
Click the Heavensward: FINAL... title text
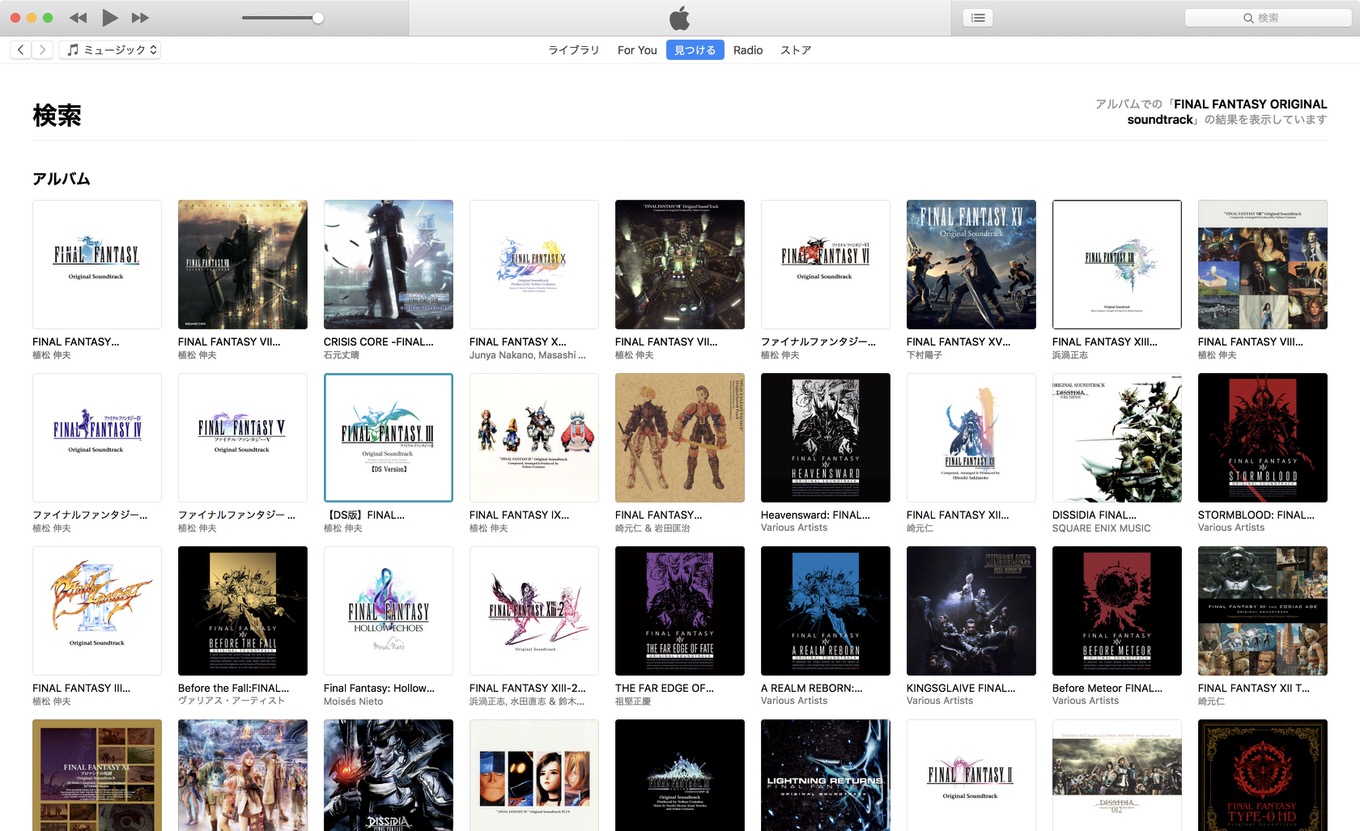[x=815, y=515]
